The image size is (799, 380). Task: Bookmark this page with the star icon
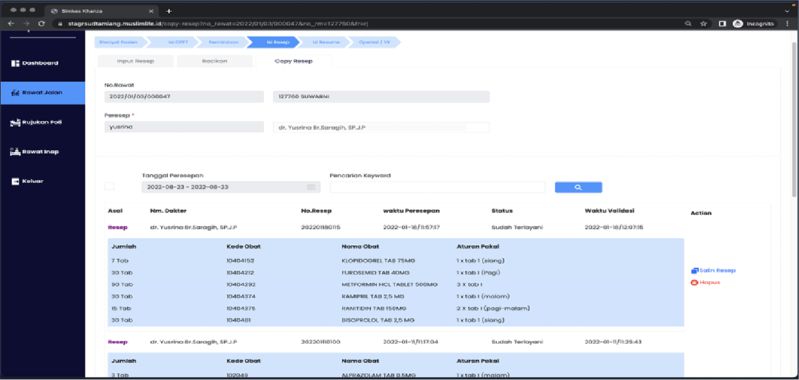704,23
